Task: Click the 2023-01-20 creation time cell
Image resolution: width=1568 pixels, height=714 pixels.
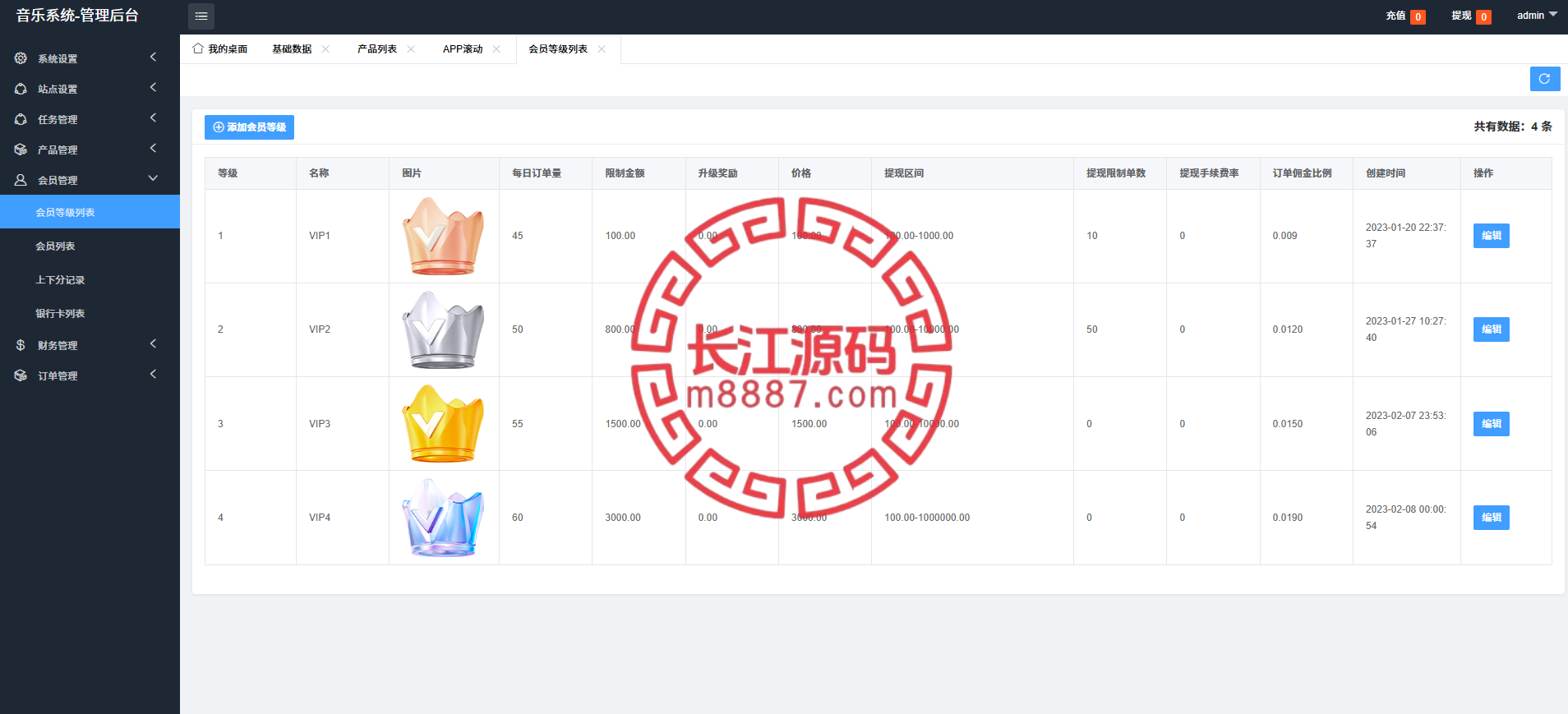Action: [x=1406, y=236]
